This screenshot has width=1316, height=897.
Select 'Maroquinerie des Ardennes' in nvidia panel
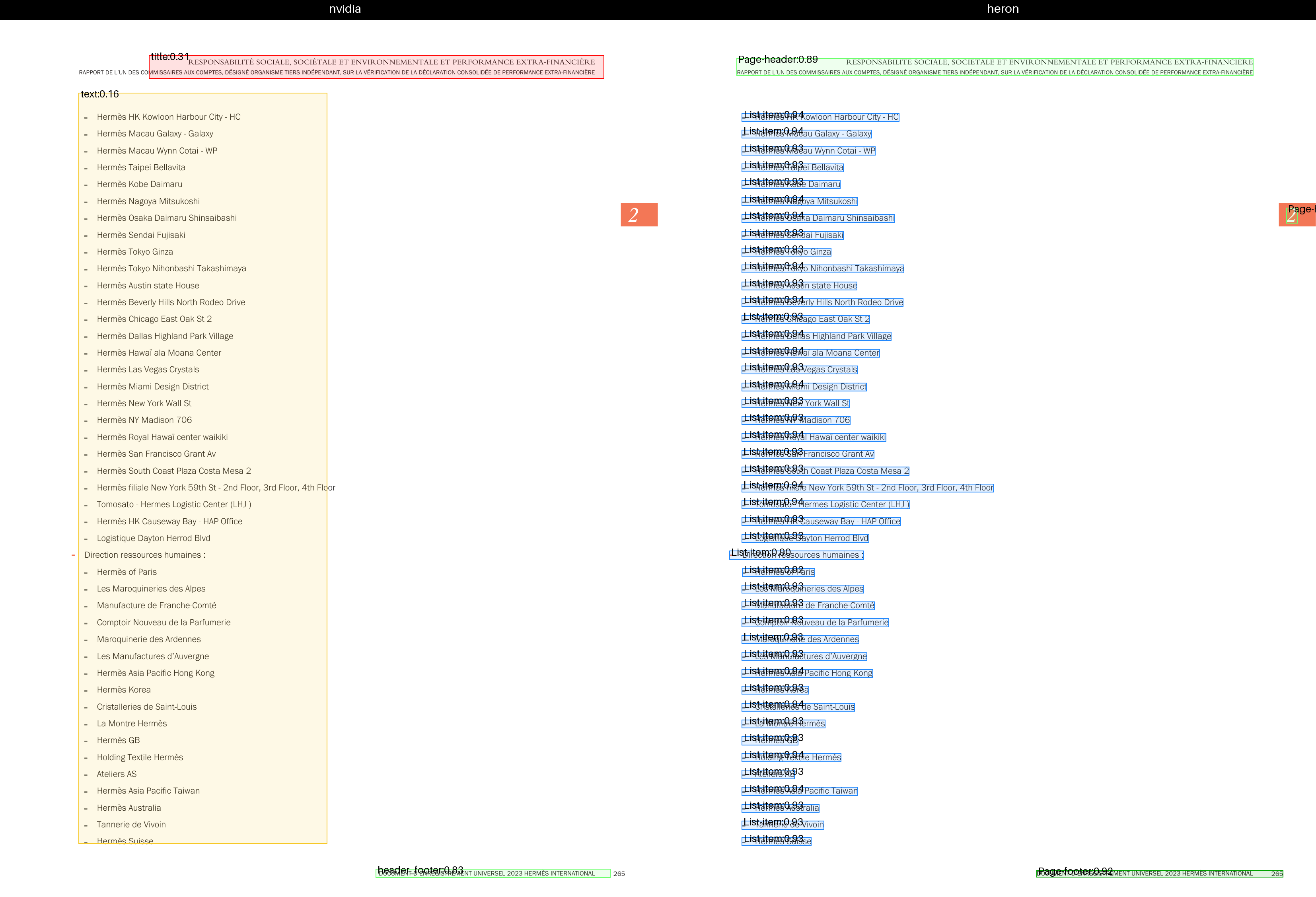click(x=149, y=639)
